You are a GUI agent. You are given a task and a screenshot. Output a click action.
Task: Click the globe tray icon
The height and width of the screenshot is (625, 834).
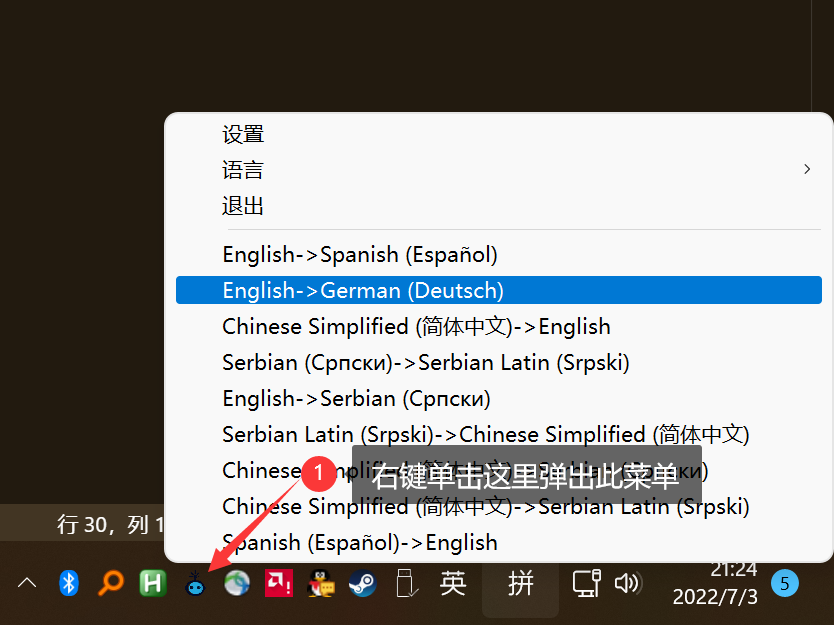point(237,583)
